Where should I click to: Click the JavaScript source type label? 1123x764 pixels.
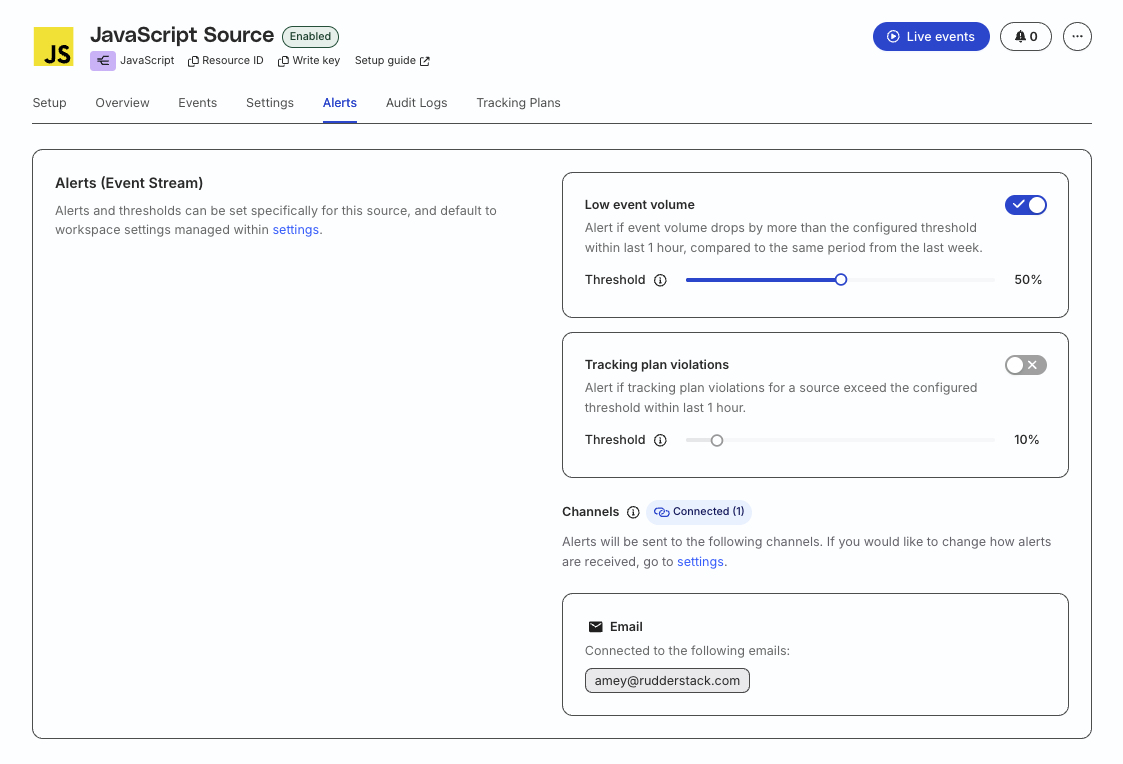[147, 61]
